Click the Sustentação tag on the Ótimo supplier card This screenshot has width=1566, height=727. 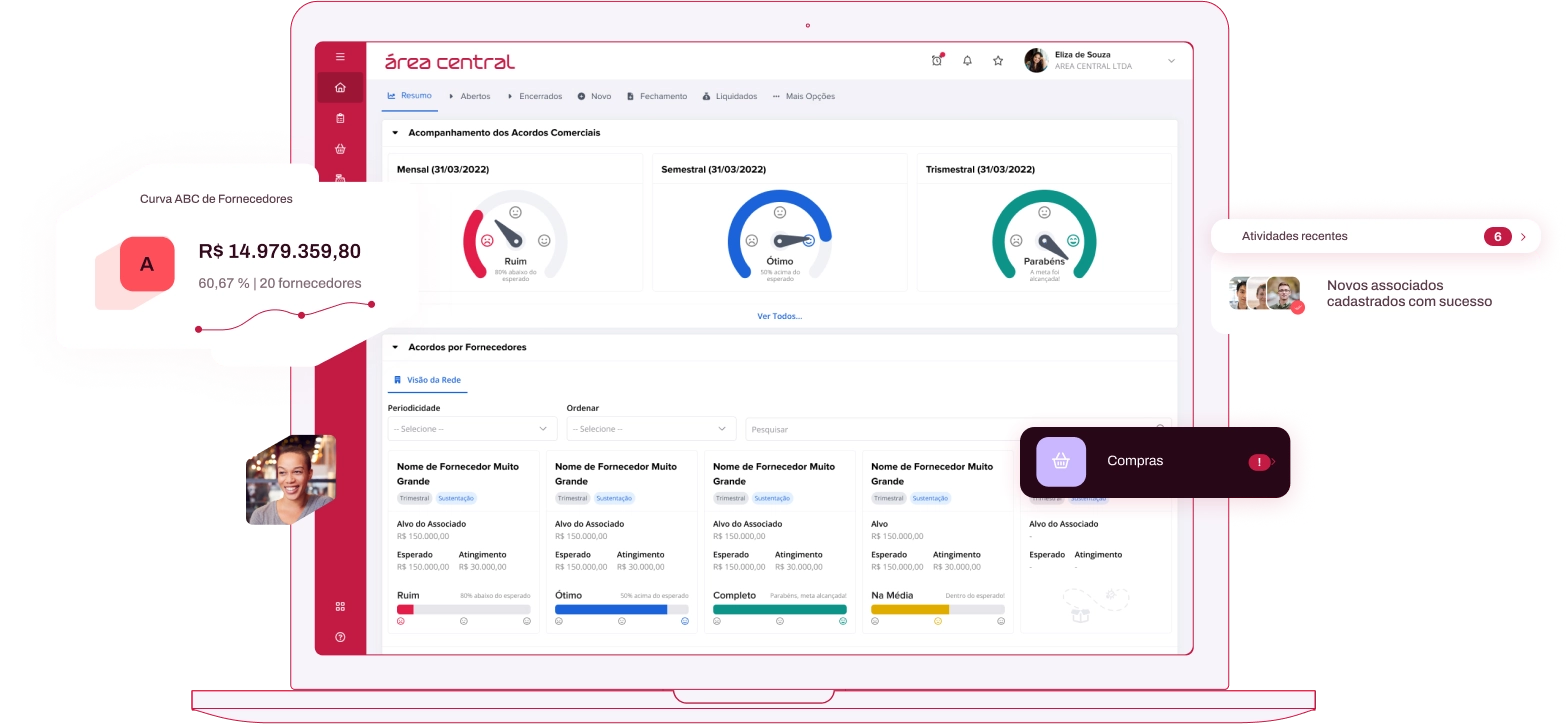click(x=614, y=498)
